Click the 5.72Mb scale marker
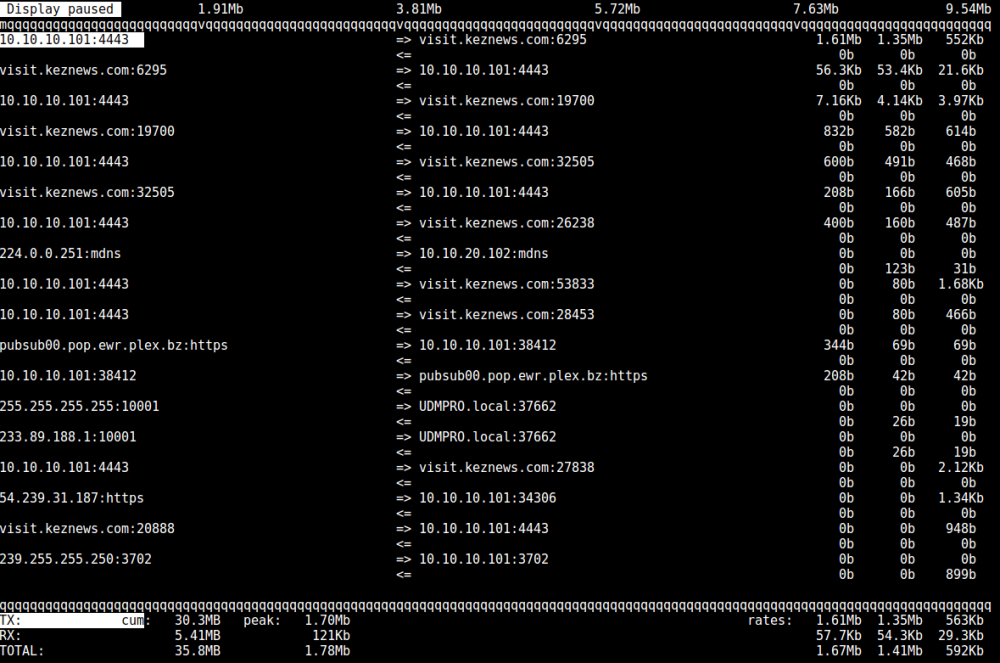Image resolution: width=1000 pixels, height=663 pixels. [617, 9]
